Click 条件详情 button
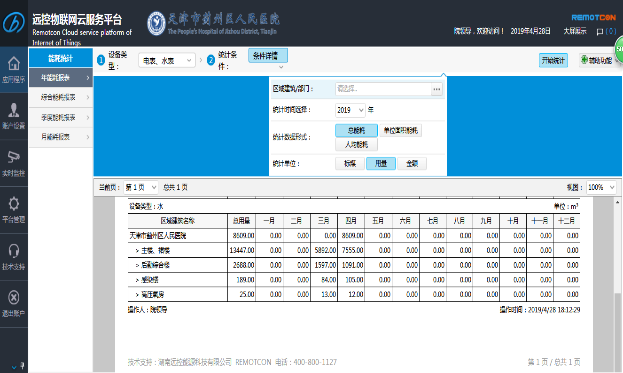The image size is (623, 373). pyautogui.click(x=267, y=56)
